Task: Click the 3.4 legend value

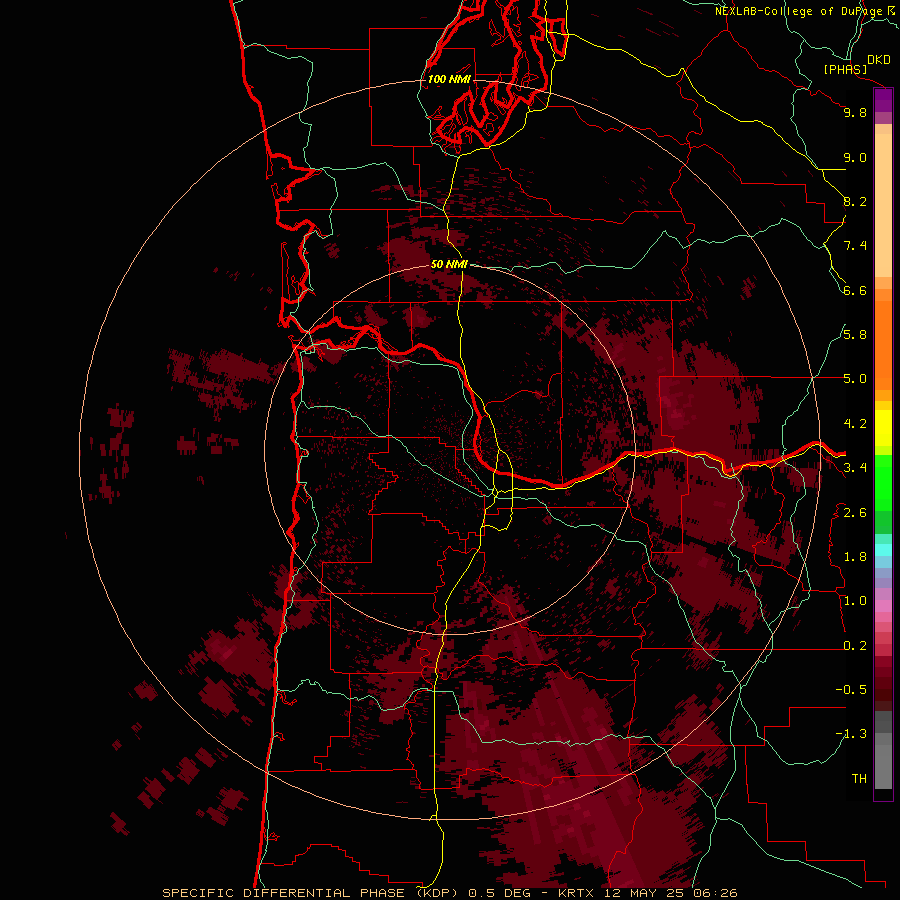Action: [x=855, y=468]
